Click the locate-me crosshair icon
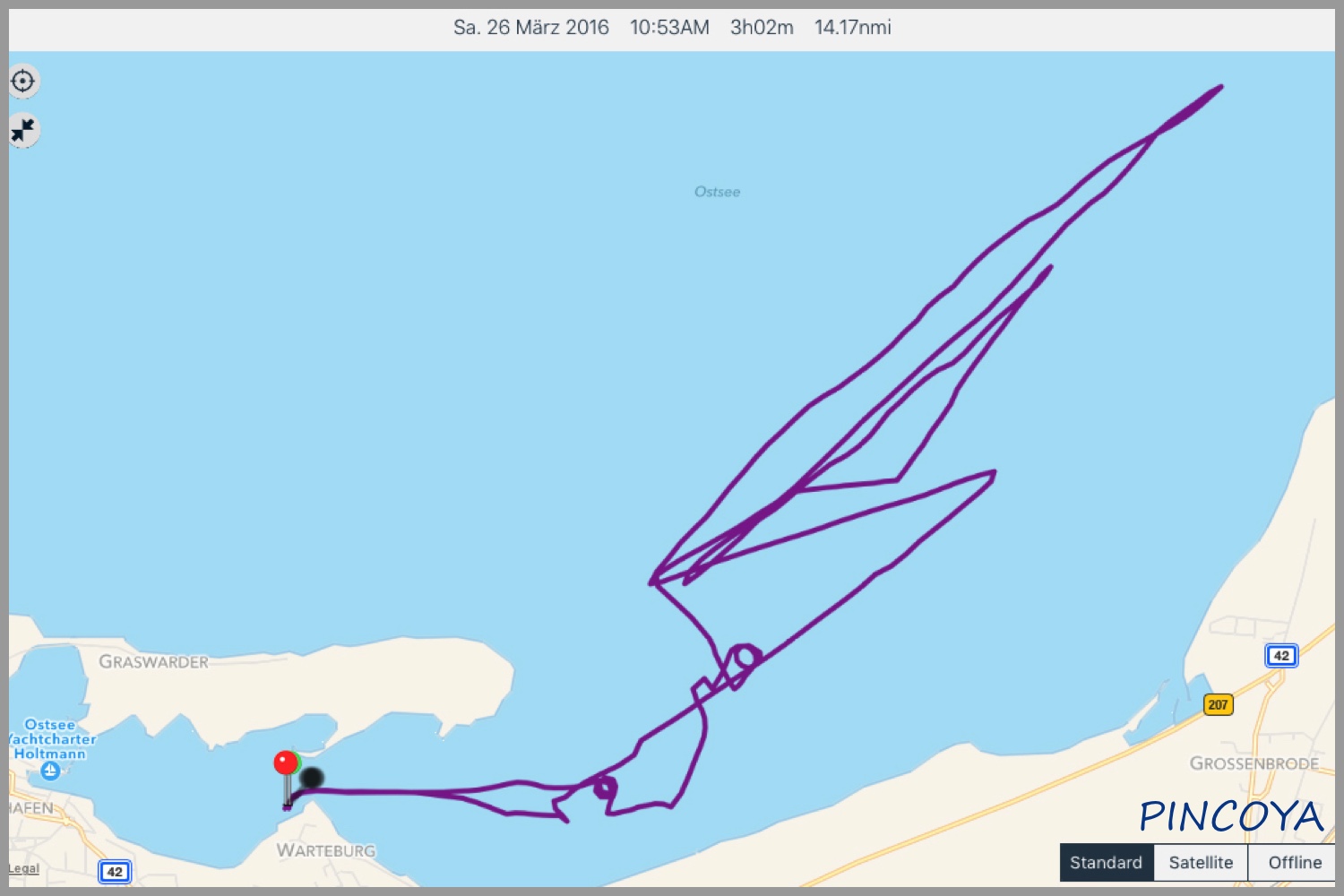The width and height of the screenshot is (1344, 896). click(22, 82)
